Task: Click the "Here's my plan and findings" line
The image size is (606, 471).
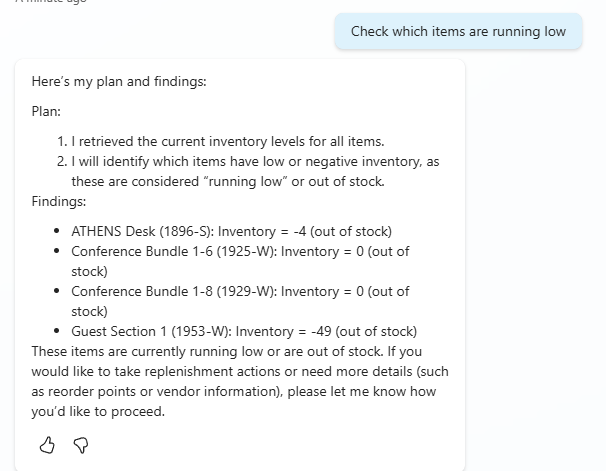Action: point(119,81)
